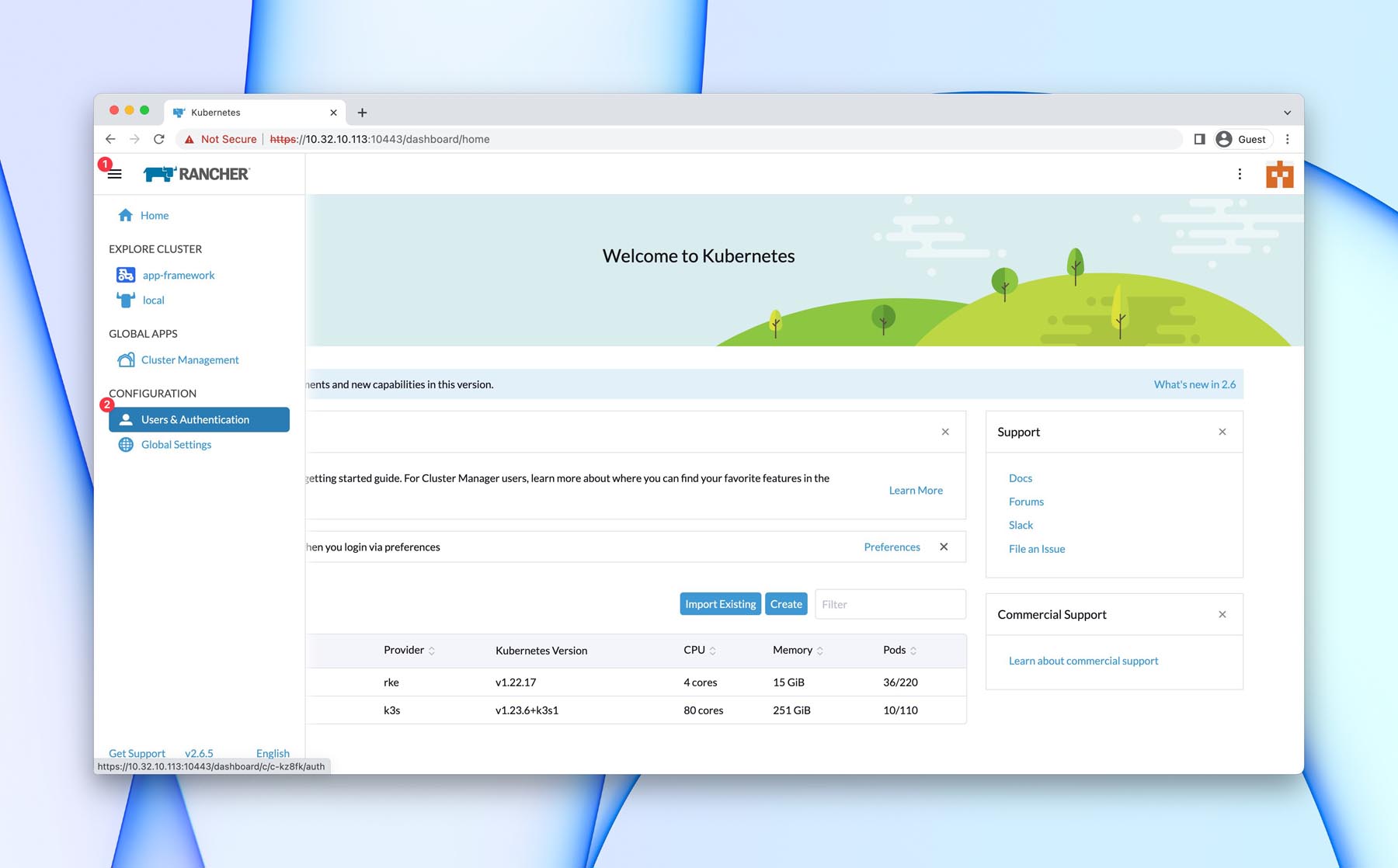1398x868 pixels.
Task: Open the English language selector
Action: point(273,753)
